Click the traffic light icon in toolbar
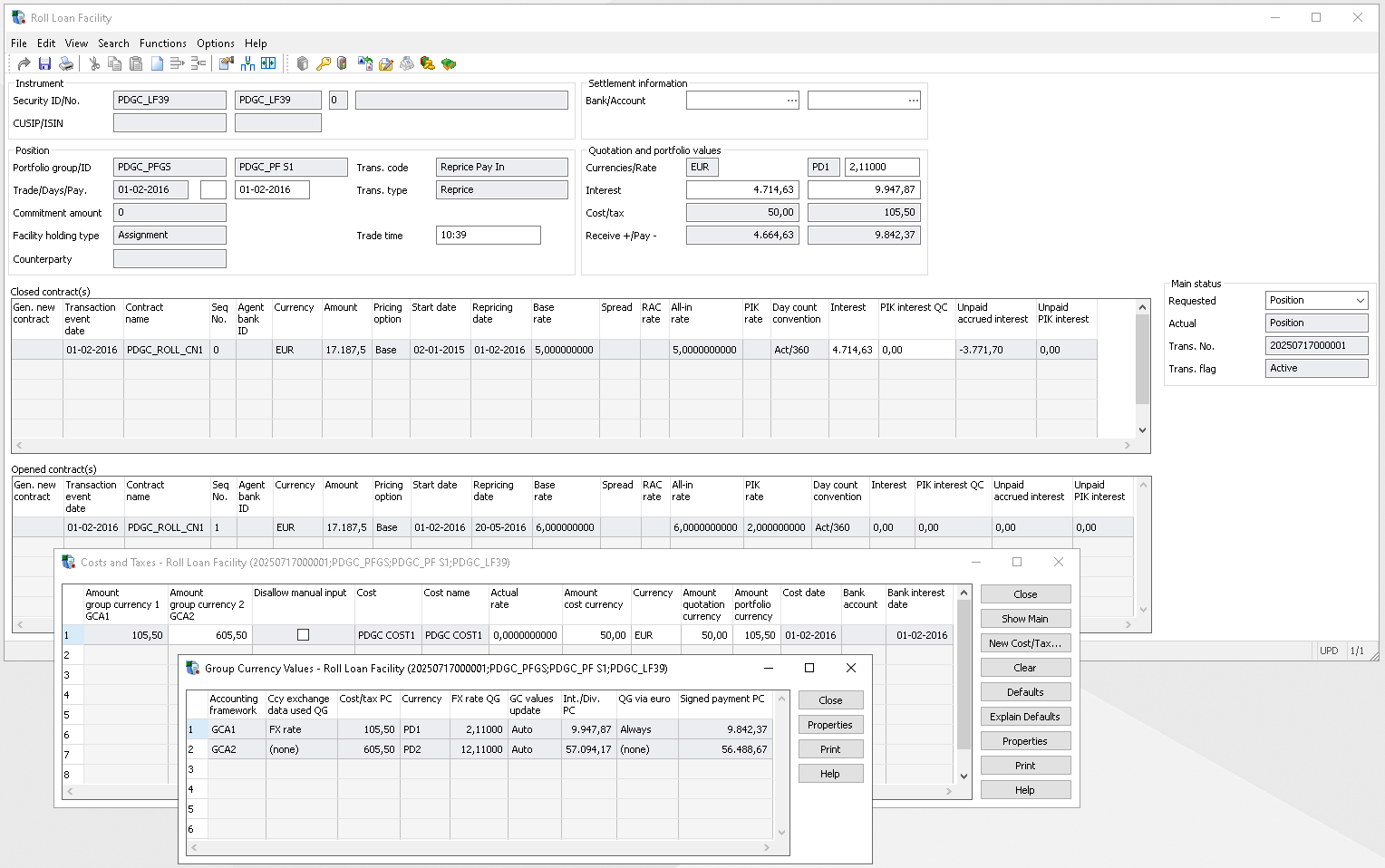The height and width of the screenshot is (868, 1385). click(342, 63)
